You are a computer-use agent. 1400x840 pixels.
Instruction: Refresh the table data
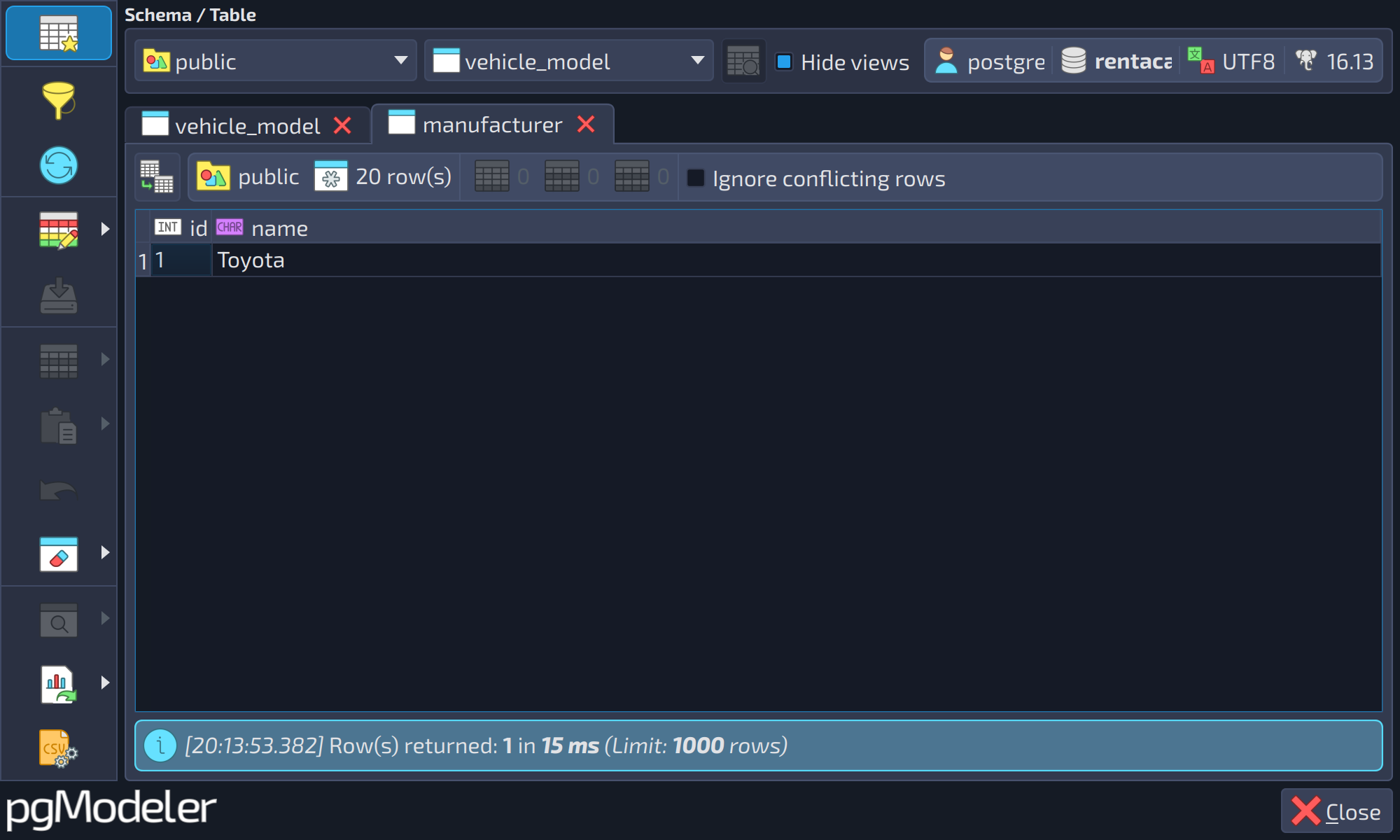click(x=59, y=165)
